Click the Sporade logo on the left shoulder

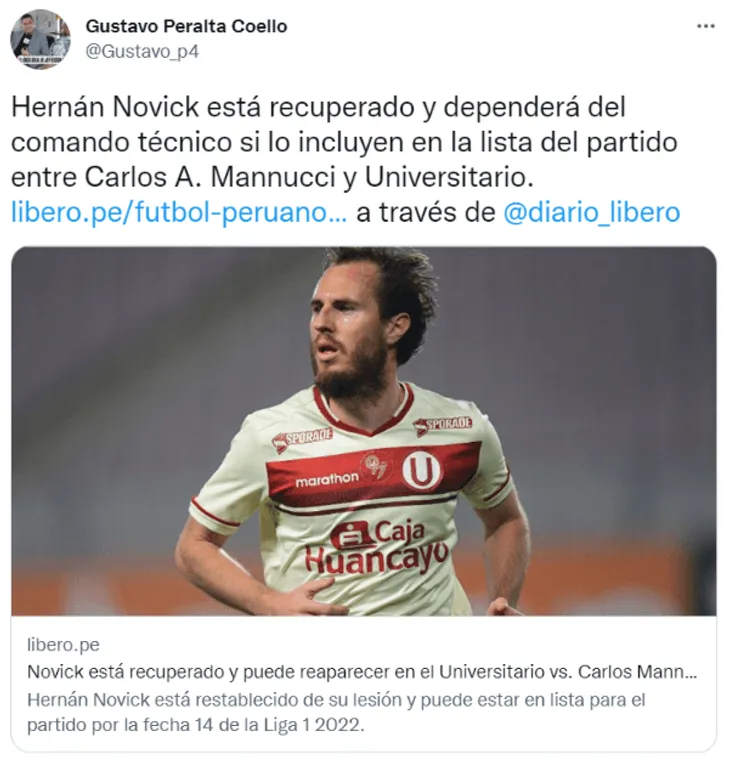(x=302, y=438)
